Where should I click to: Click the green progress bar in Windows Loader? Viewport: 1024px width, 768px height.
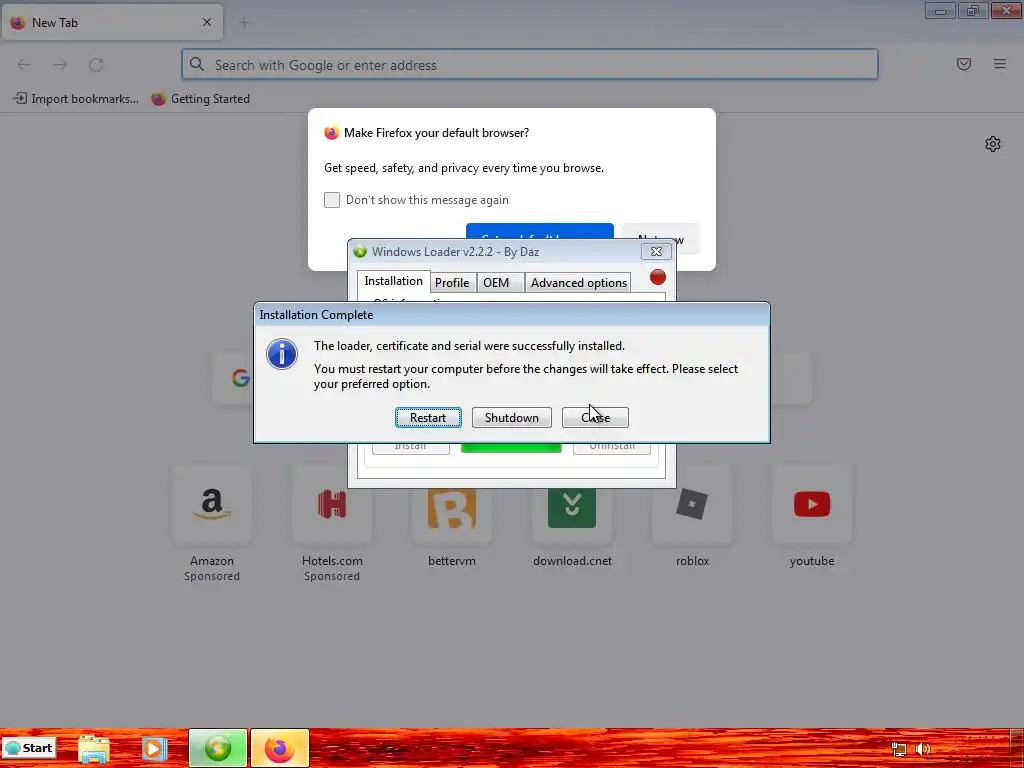pyautogui.click(x=511, y=447)
